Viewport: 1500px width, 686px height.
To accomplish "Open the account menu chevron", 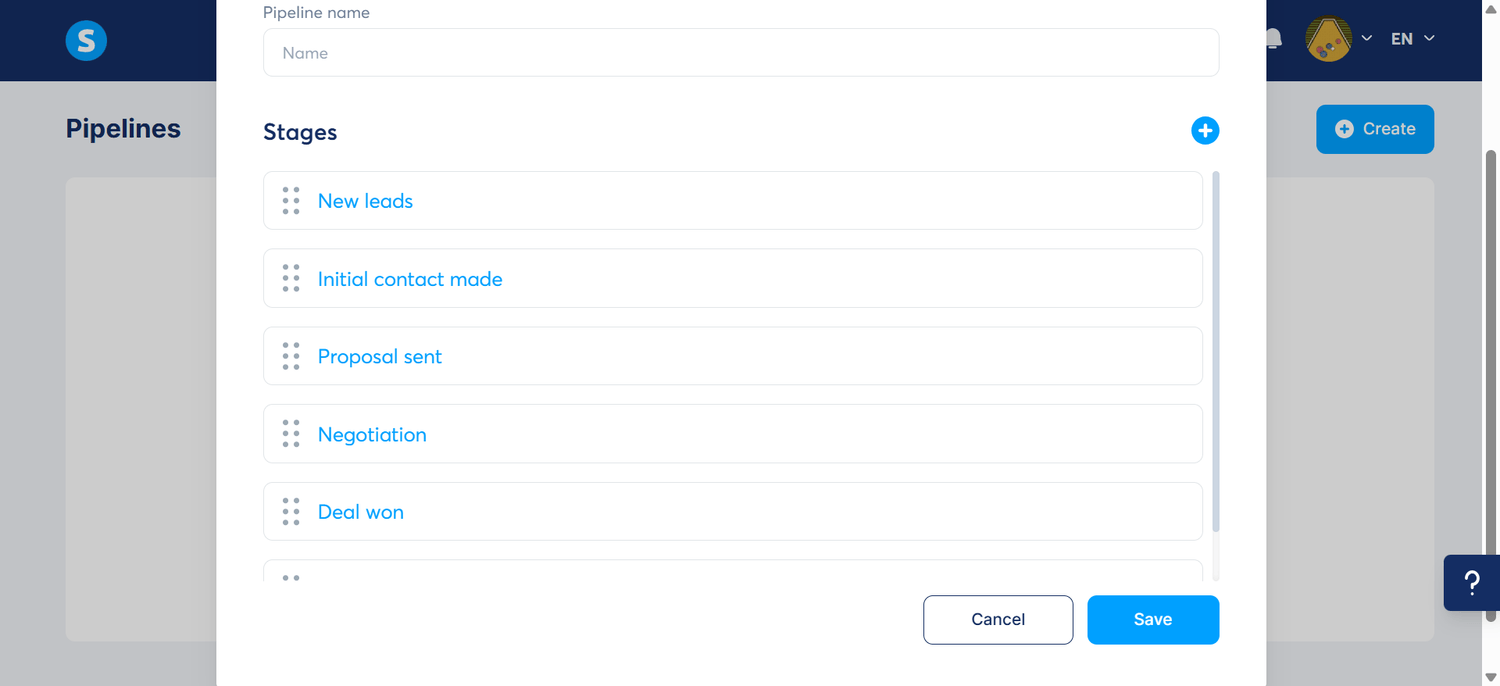I will pos(1368,38).
